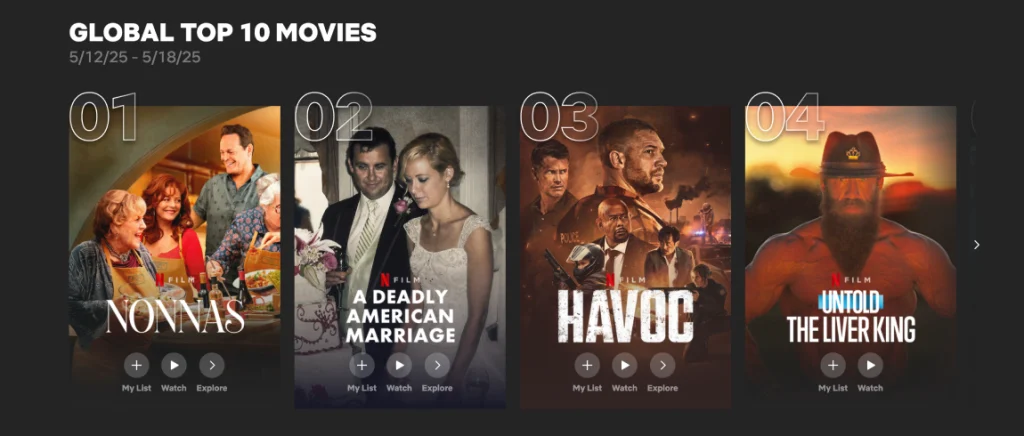Click the My List label under Havoc
Viewport: 1024px width, 436px height.
pos(587,388)
